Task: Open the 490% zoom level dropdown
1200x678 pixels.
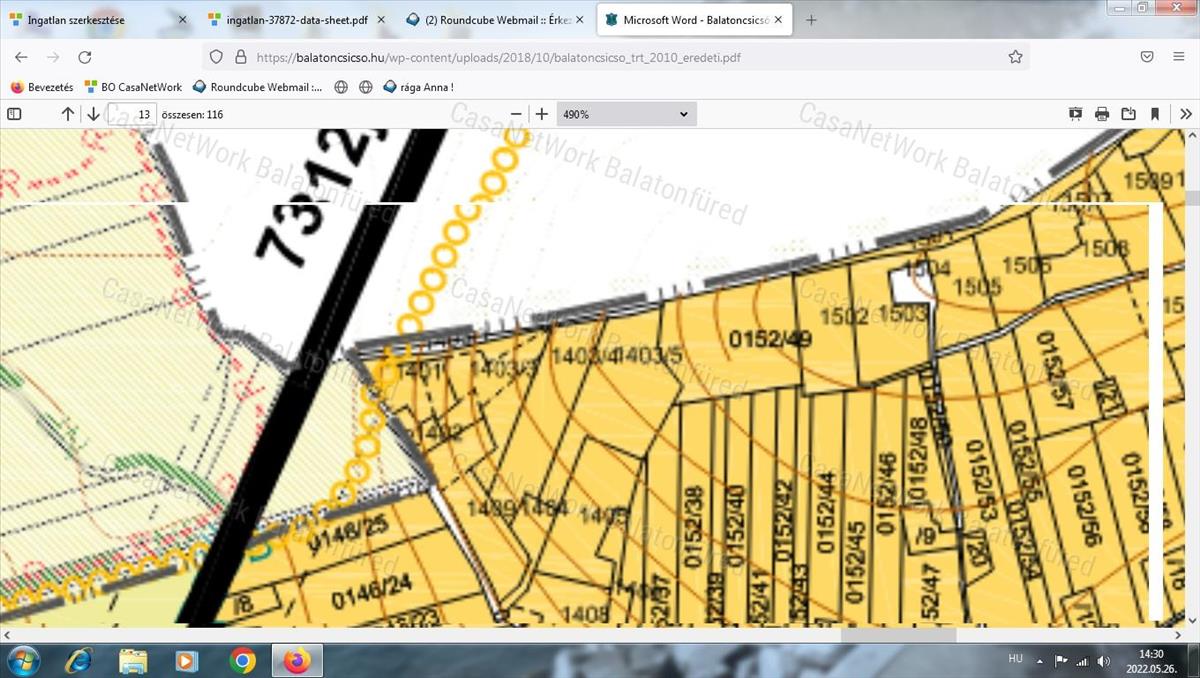Action: 626,114
